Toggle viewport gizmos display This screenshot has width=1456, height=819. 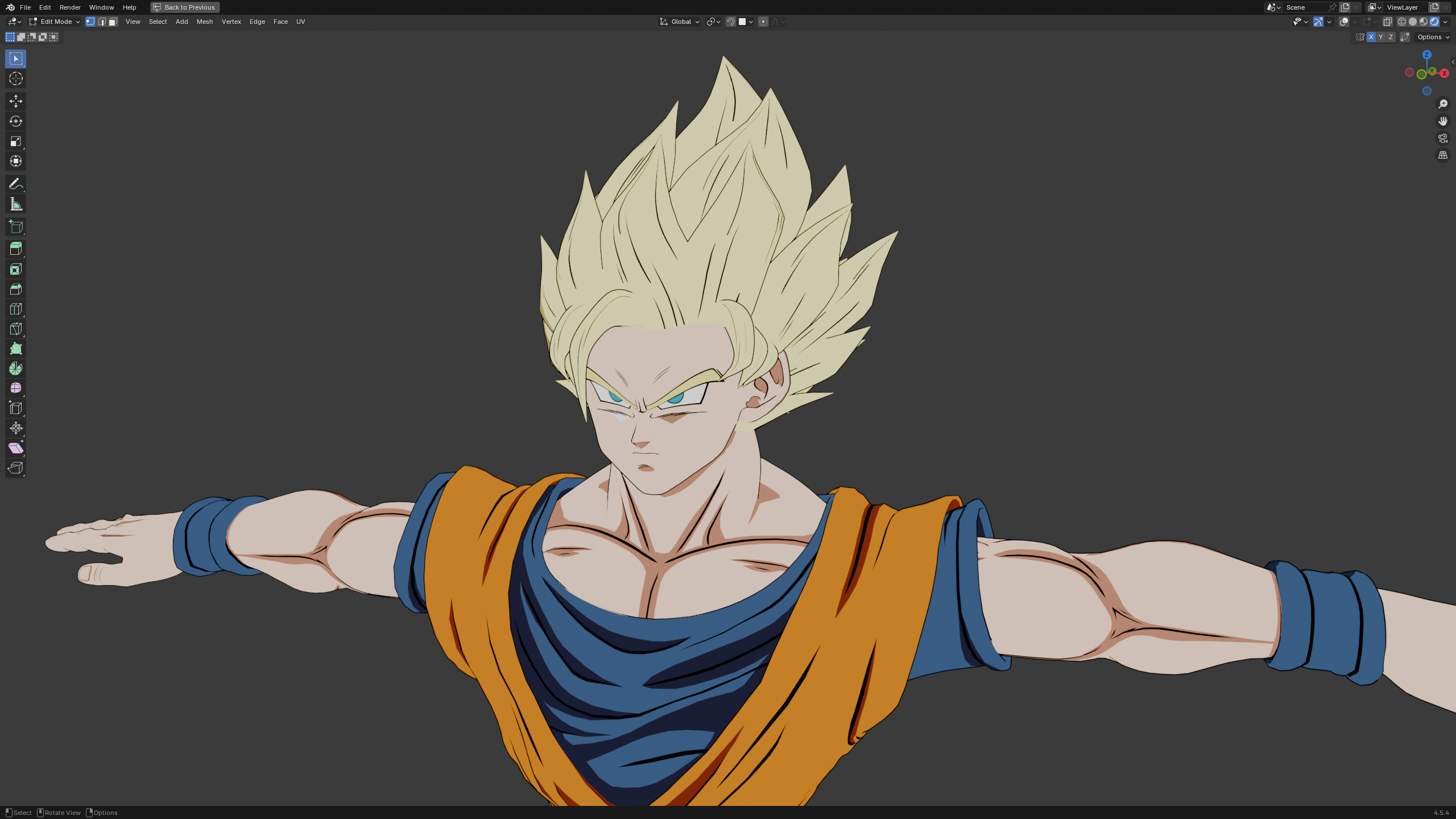[1318, 22]
